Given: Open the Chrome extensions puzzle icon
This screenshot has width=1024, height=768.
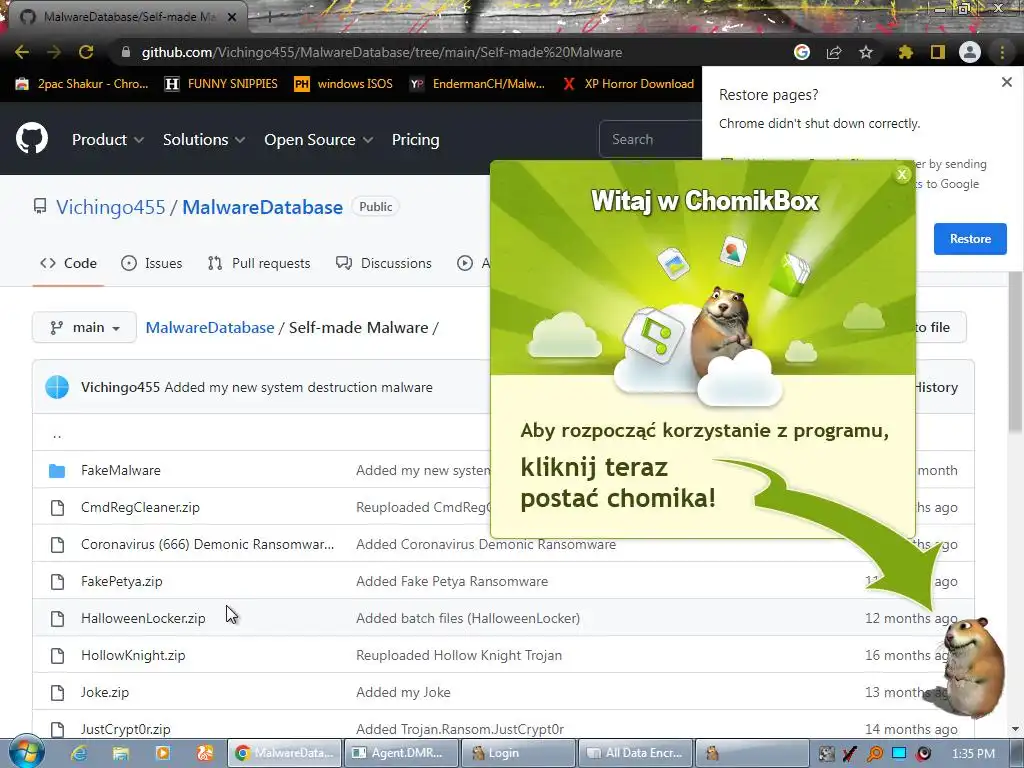Looking at the screenshot, I should [x=905, y=52].
